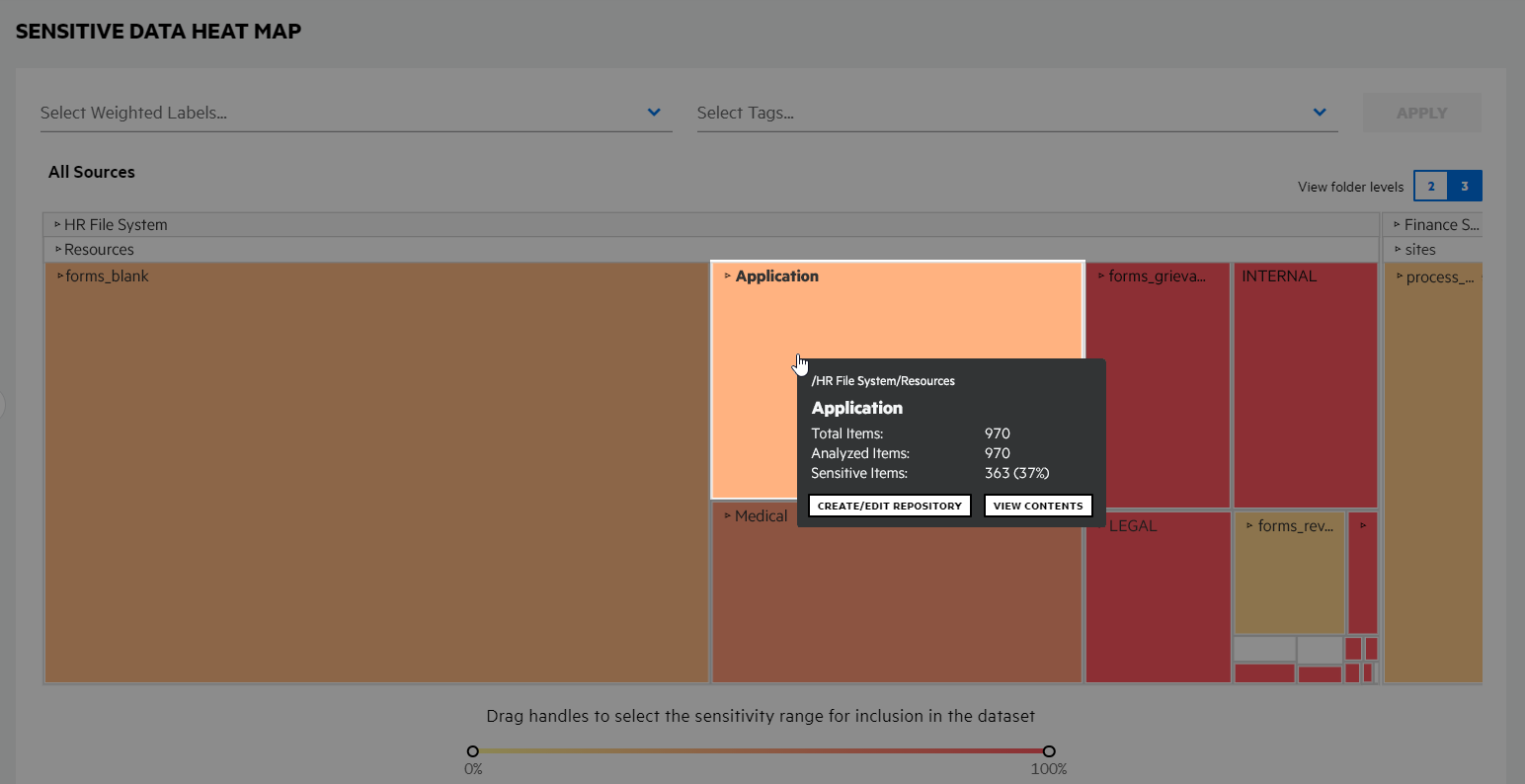Screen dimensions: 1525x784
Task: Switch folder levels view to 3
Action: (x=1465, y=187)
